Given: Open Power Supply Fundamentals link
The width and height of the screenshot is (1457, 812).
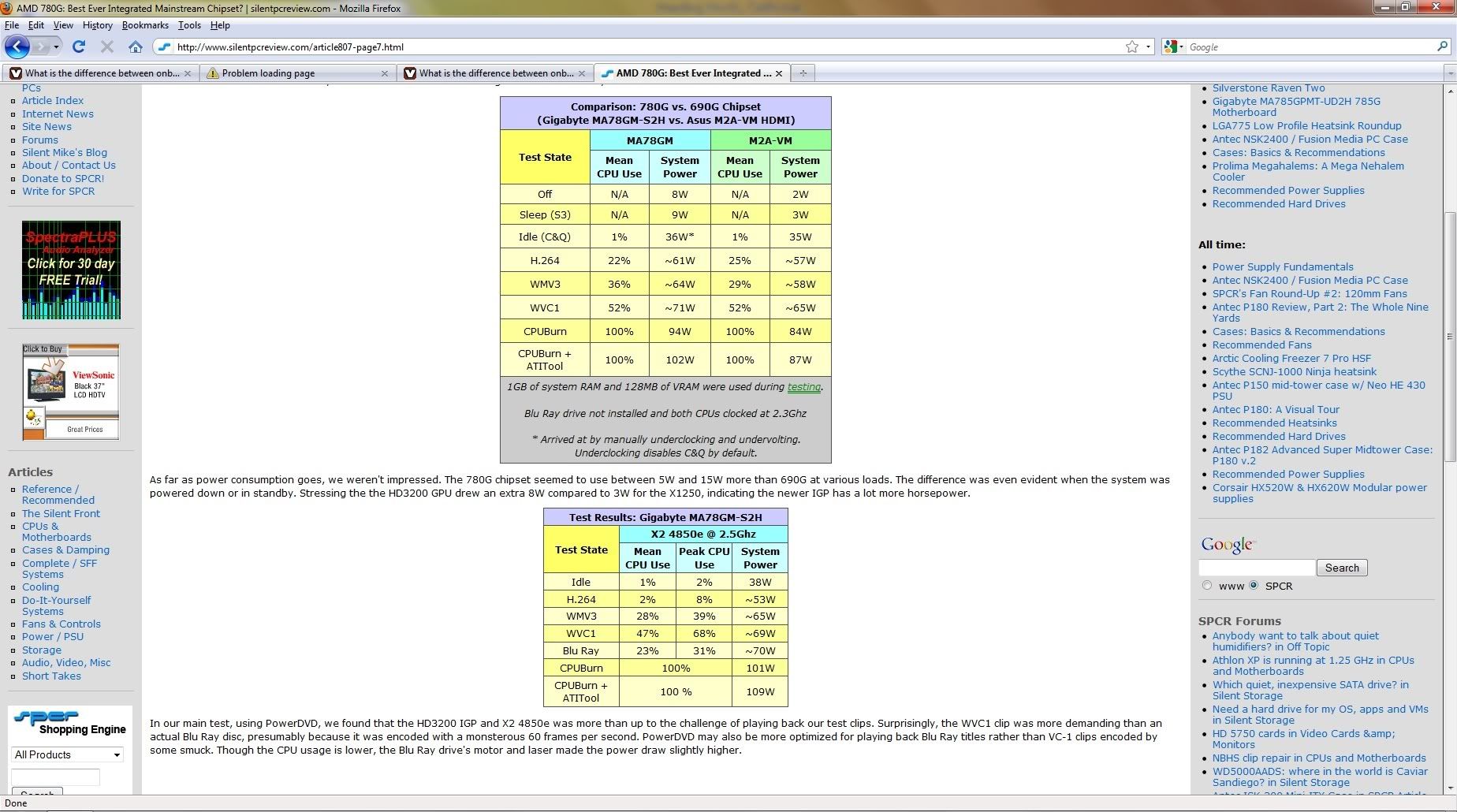Looking at the screenshot, I should point(1283,267).
